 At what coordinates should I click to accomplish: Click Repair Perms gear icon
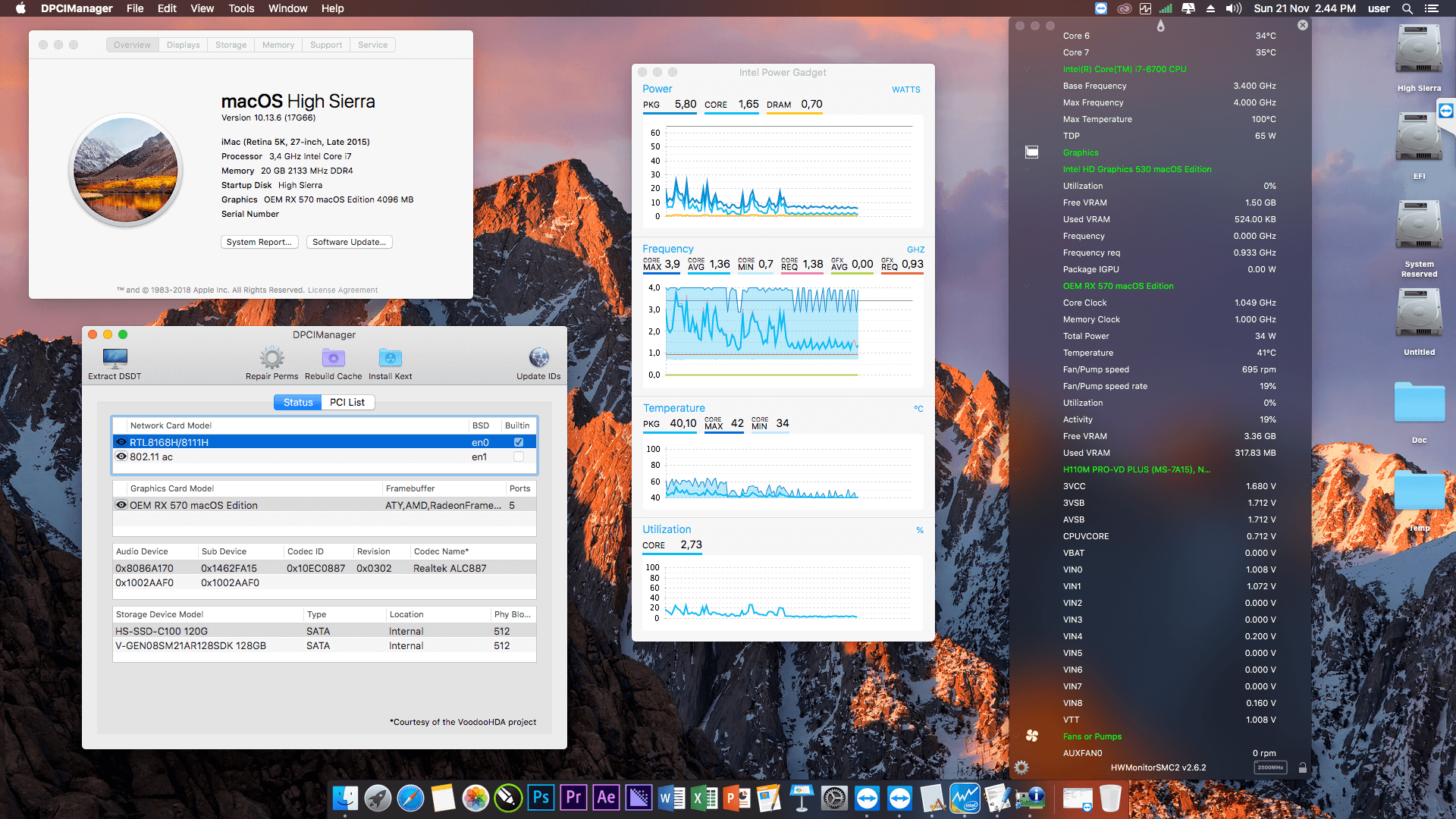[272, 357]
